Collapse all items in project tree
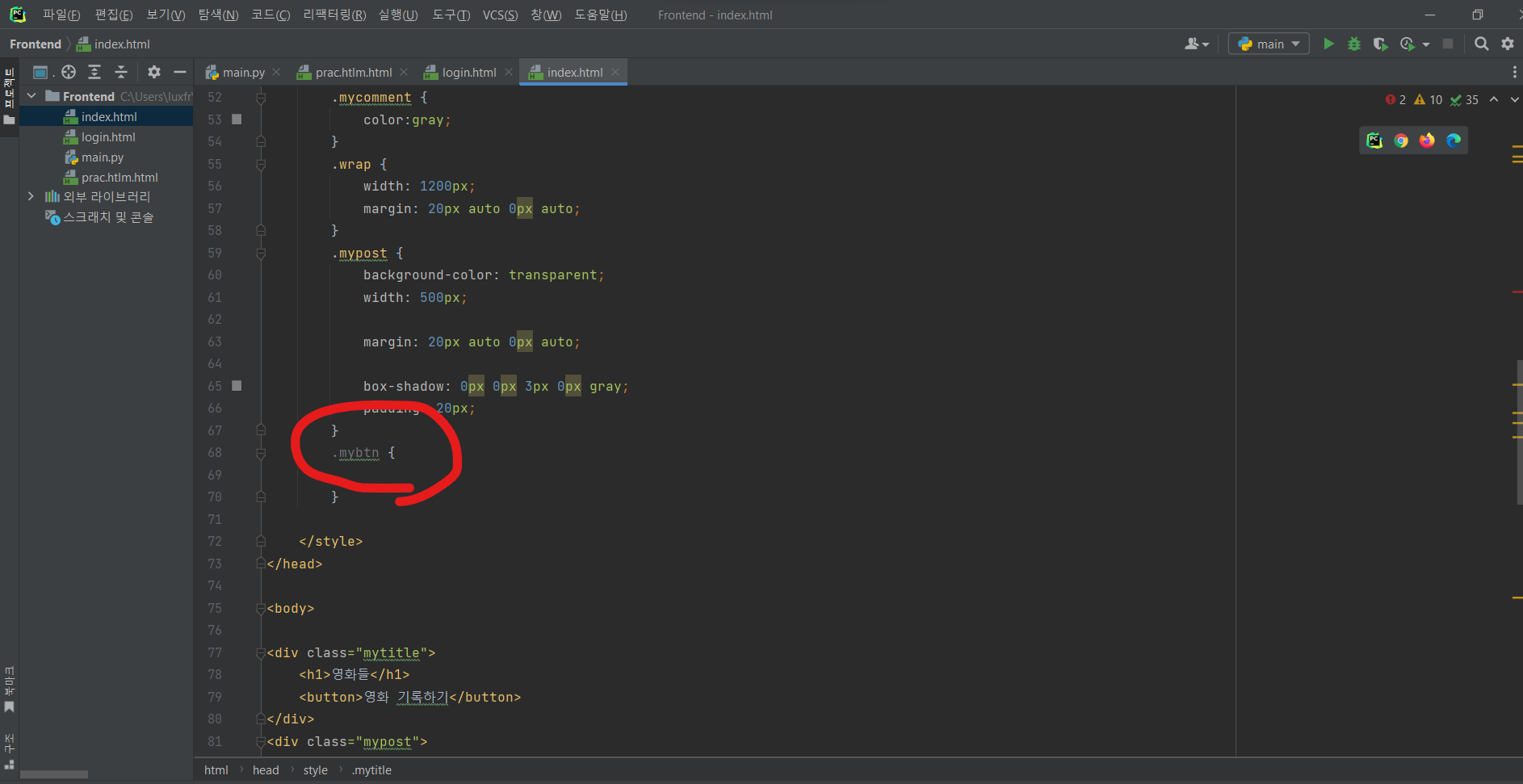Viewport: 1523px width, 784px height. click(121, 72)
